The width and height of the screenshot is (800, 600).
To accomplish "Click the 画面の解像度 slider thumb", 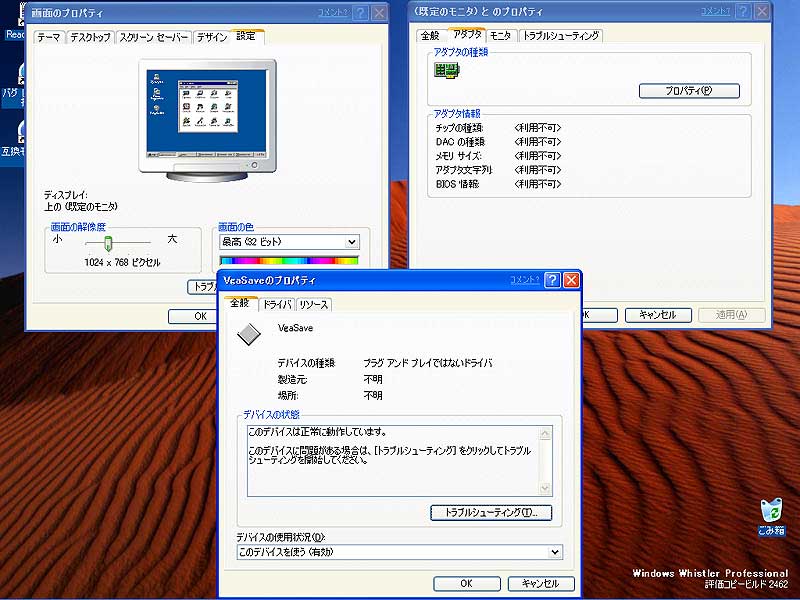I will pyautogui.click(x=108, y=243).
